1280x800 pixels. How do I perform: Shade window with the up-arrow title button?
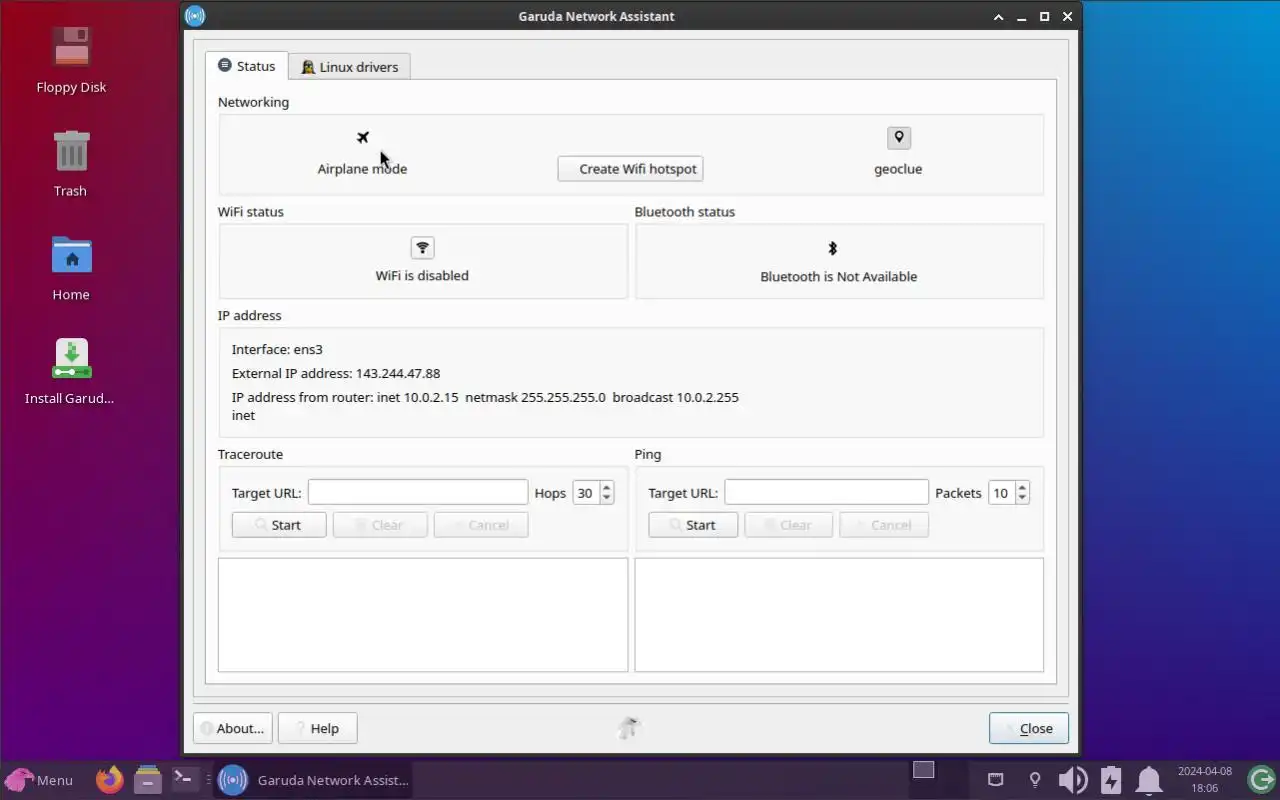click(998, 17)
